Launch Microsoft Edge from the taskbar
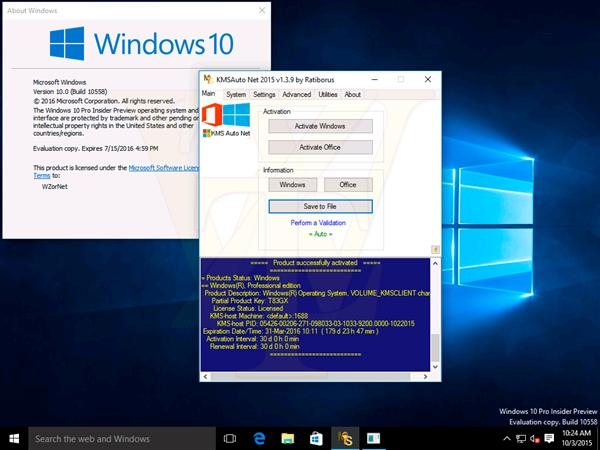 tap(258, 438)
